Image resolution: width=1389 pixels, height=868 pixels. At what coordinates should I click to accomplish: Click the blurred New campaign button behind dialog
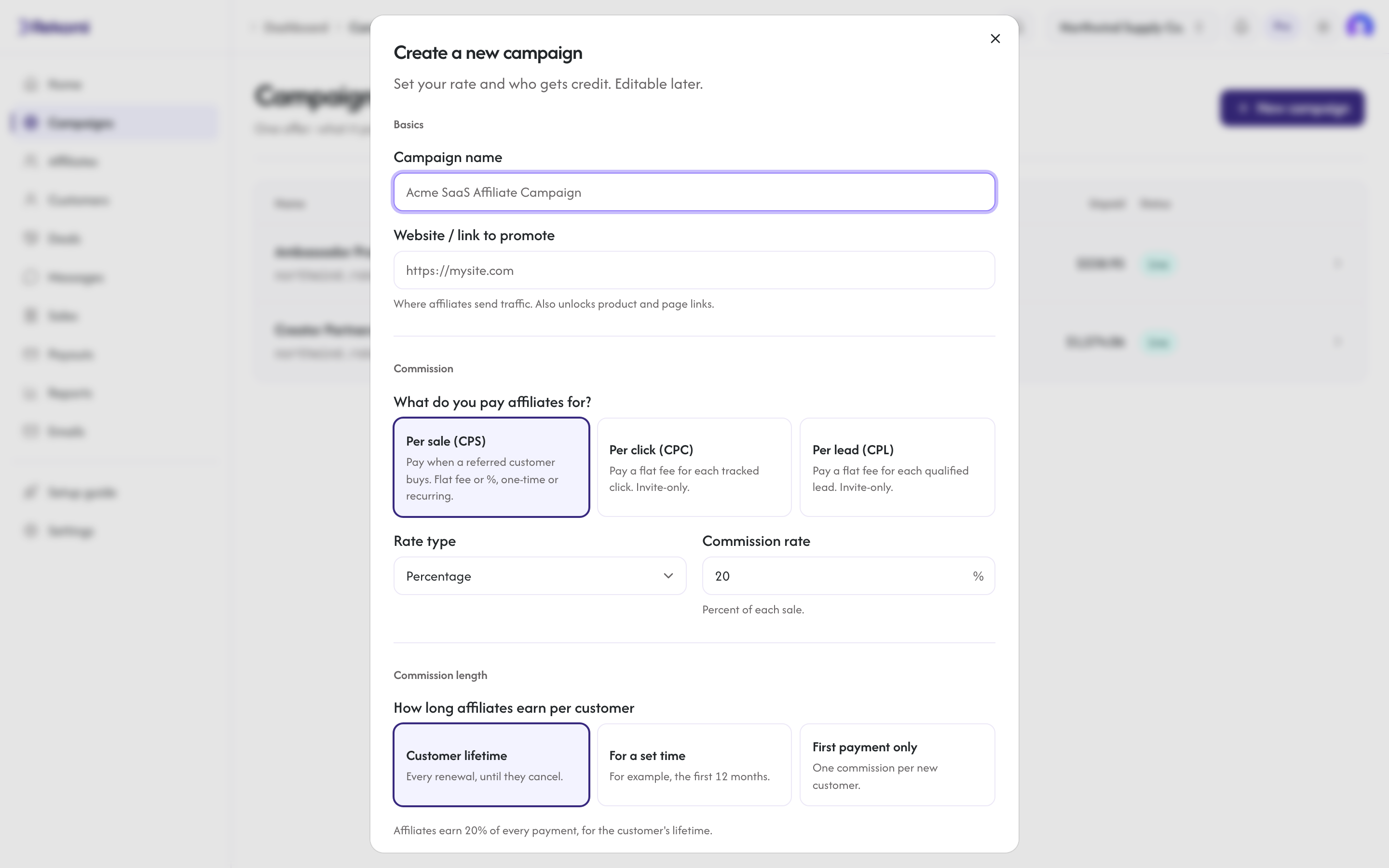click(1292, 108)
